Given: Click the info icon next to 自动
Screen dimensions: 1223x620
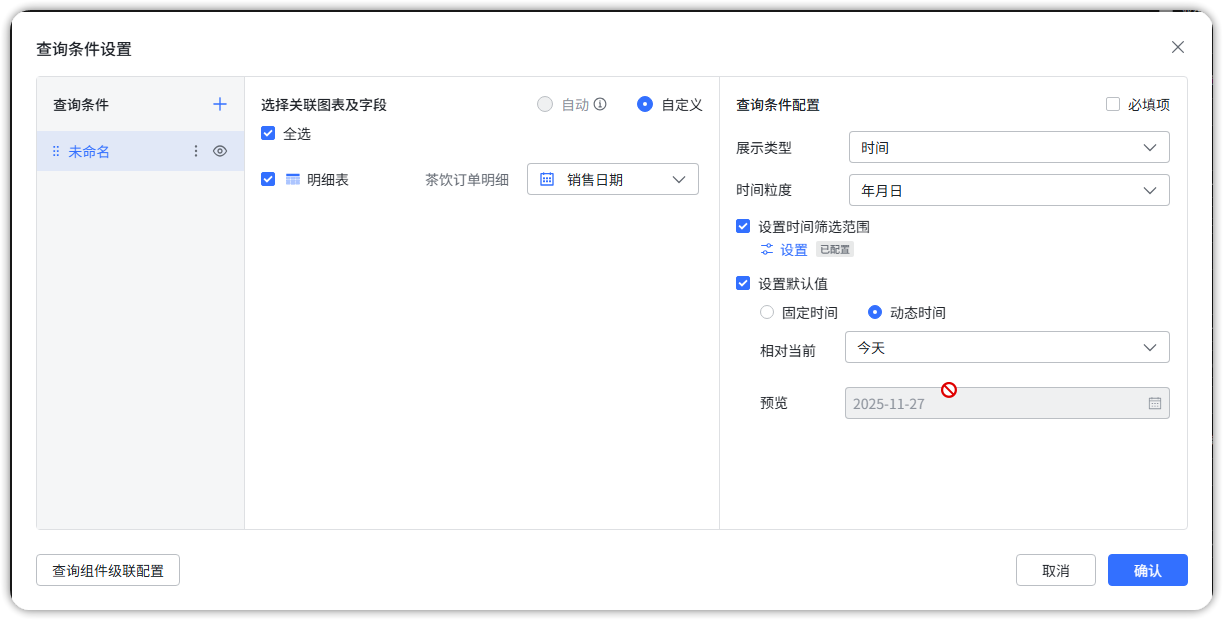Looking at the screenshot, I should pos(600,104).
